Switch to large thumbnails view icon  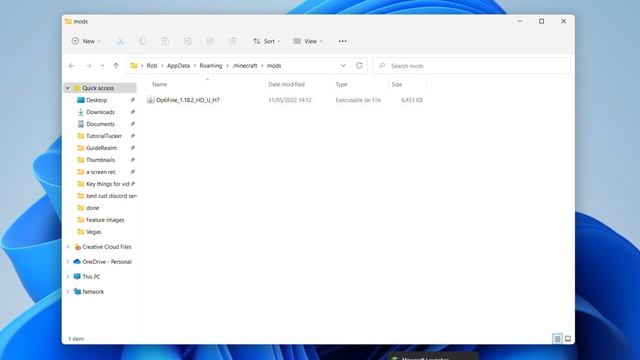pyautogui.click(x=568, y=339)
